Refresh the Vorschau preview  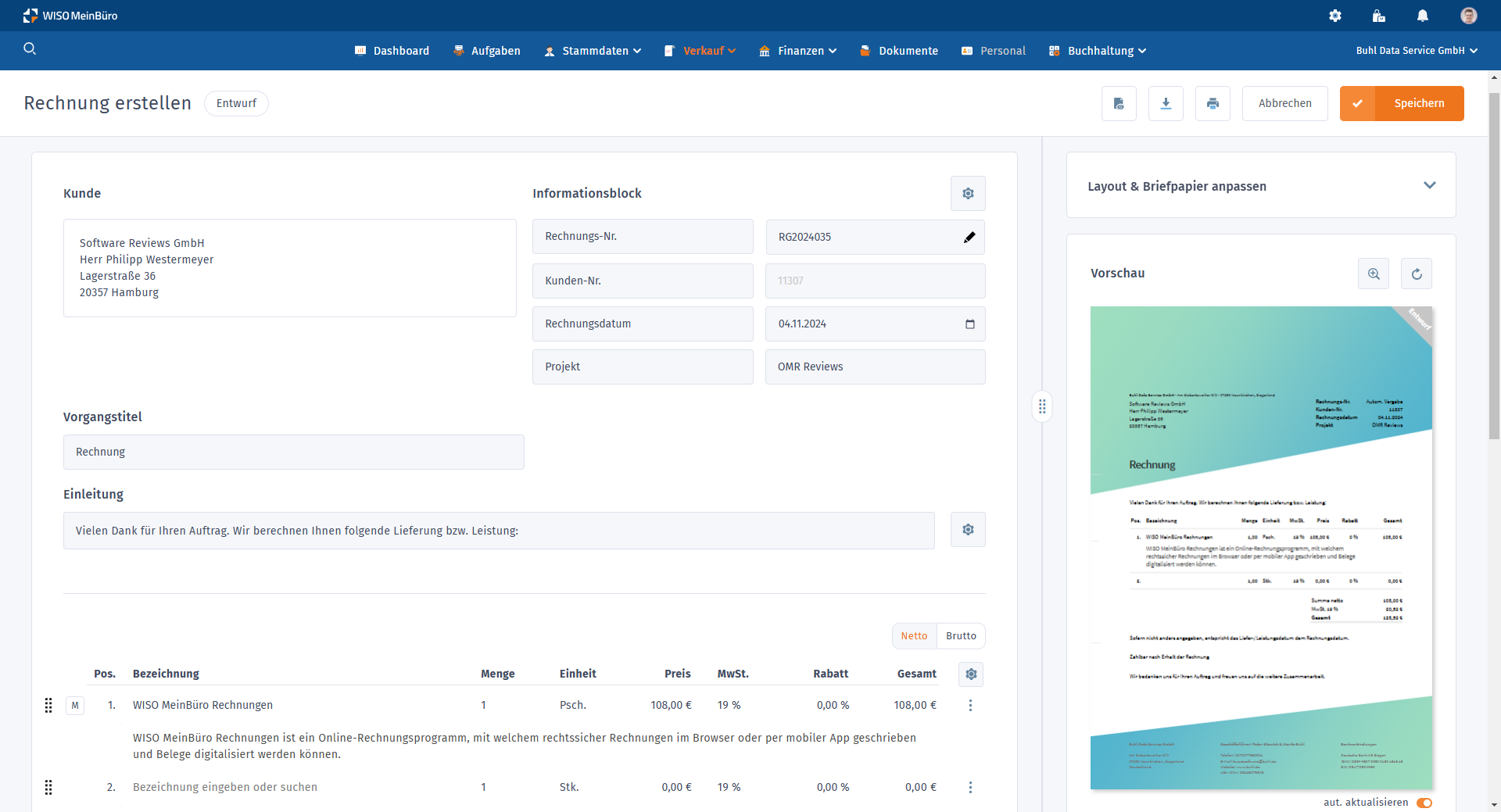pos(1417,274)
